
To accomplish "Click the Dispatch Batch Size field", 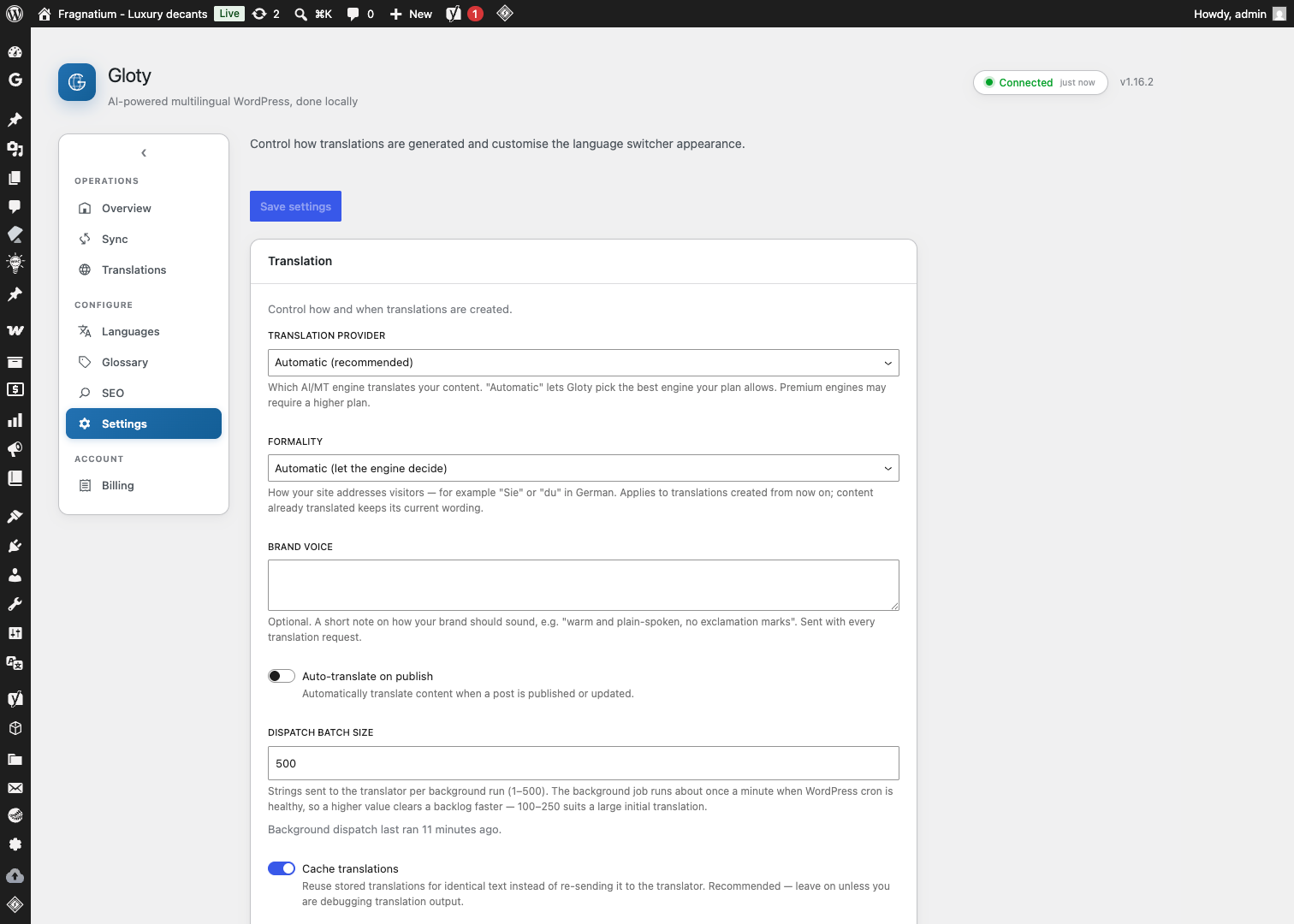I will [584, 763].
